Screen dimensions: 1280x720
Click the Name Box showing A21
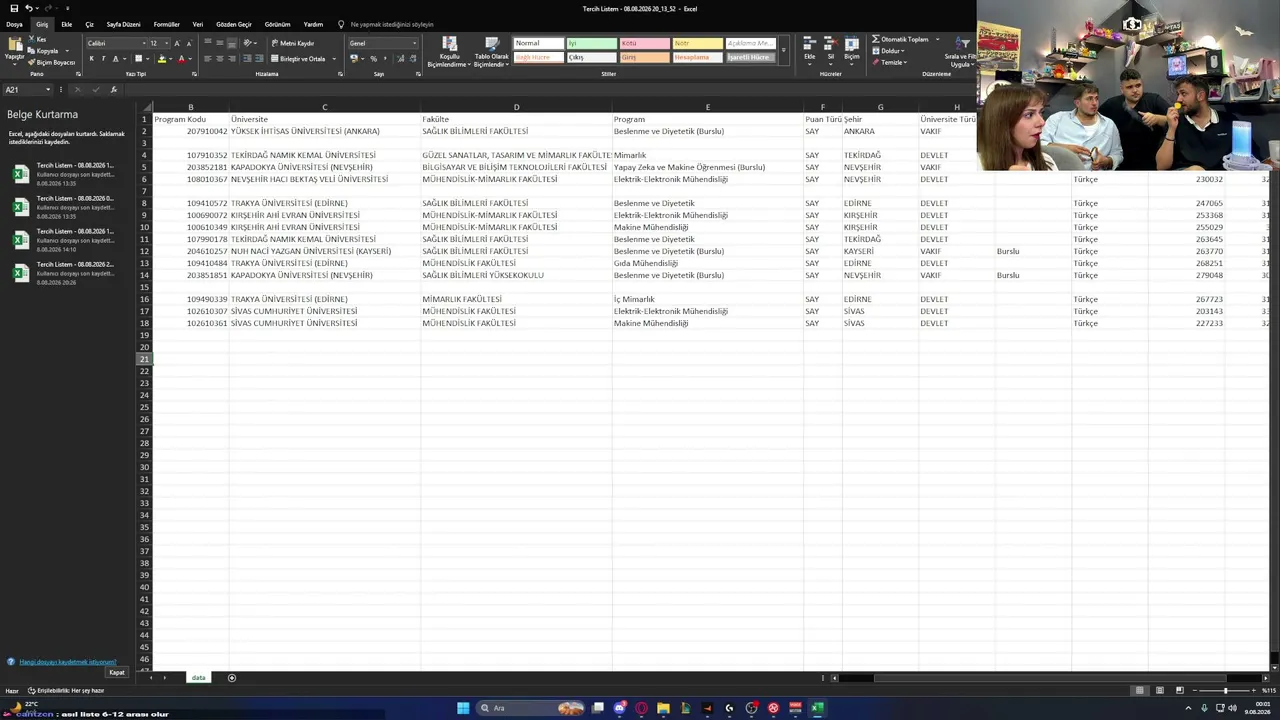28,89
